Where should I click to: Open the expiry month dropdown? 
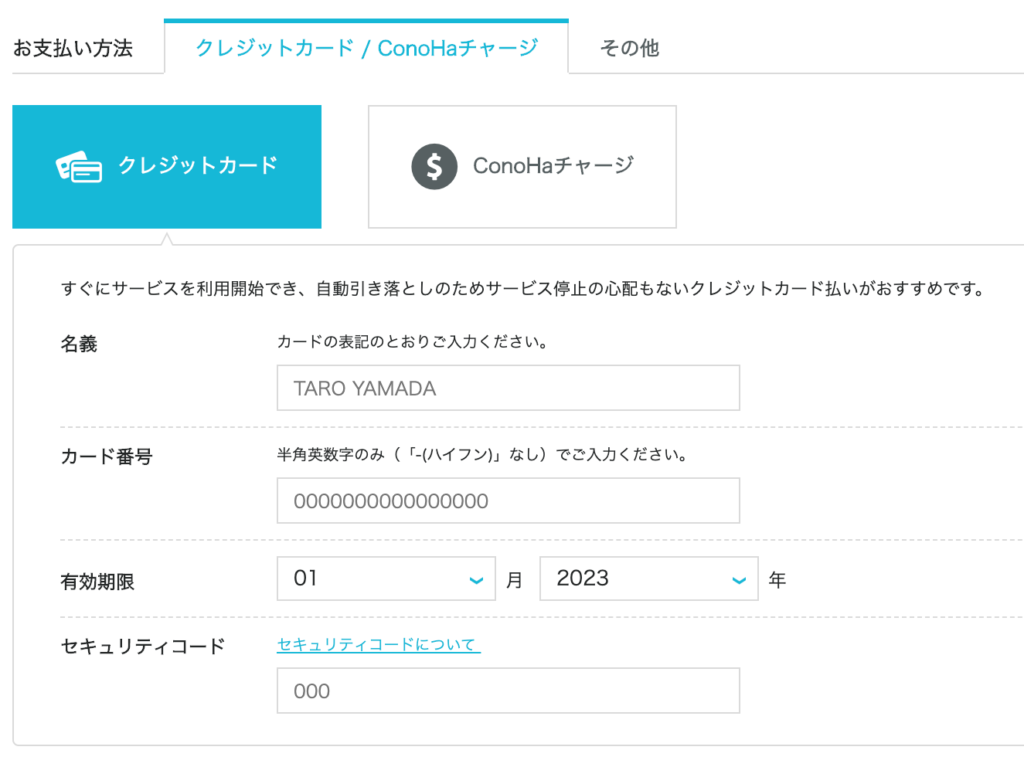click(386, 579)
